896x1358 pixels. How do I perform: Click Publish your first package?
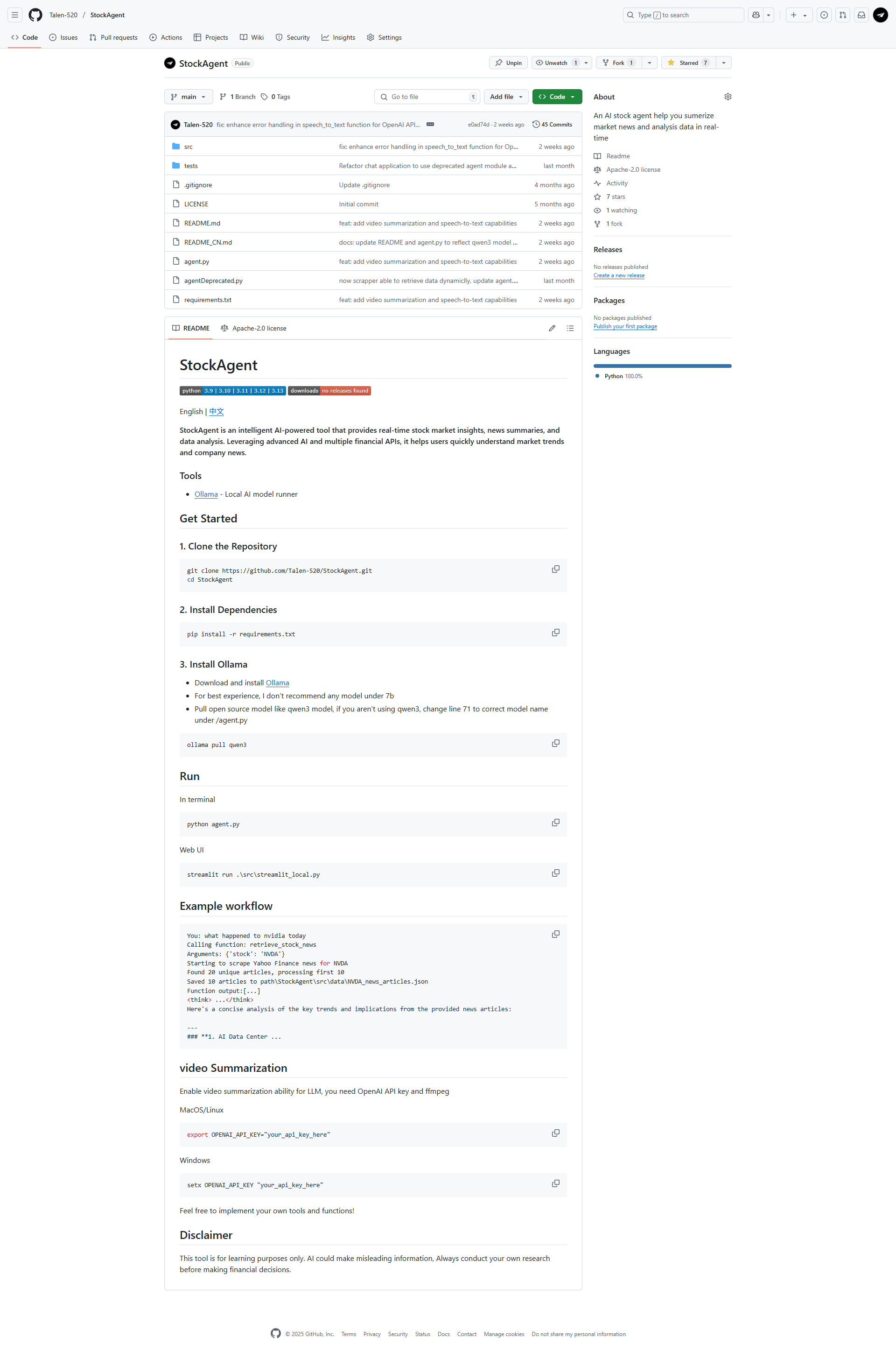coord(625,326)
